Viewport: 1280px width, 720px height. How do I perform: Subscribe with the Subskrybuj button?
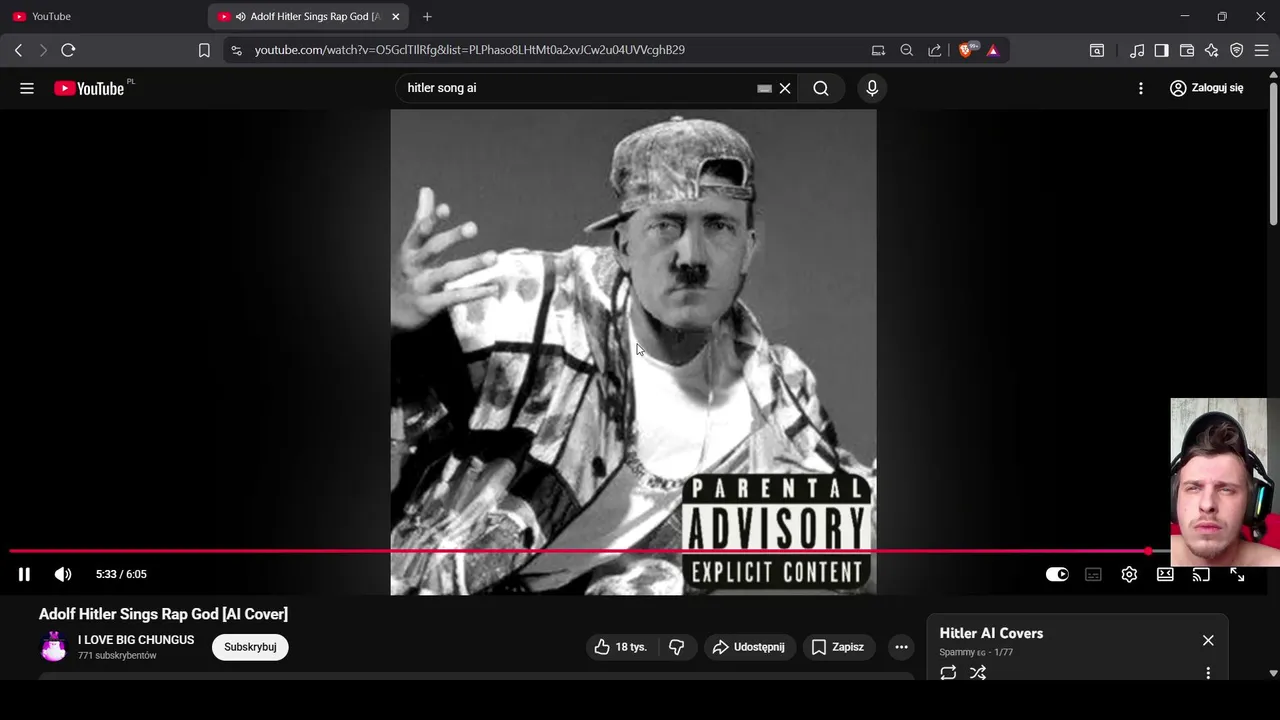pos(250,647)
